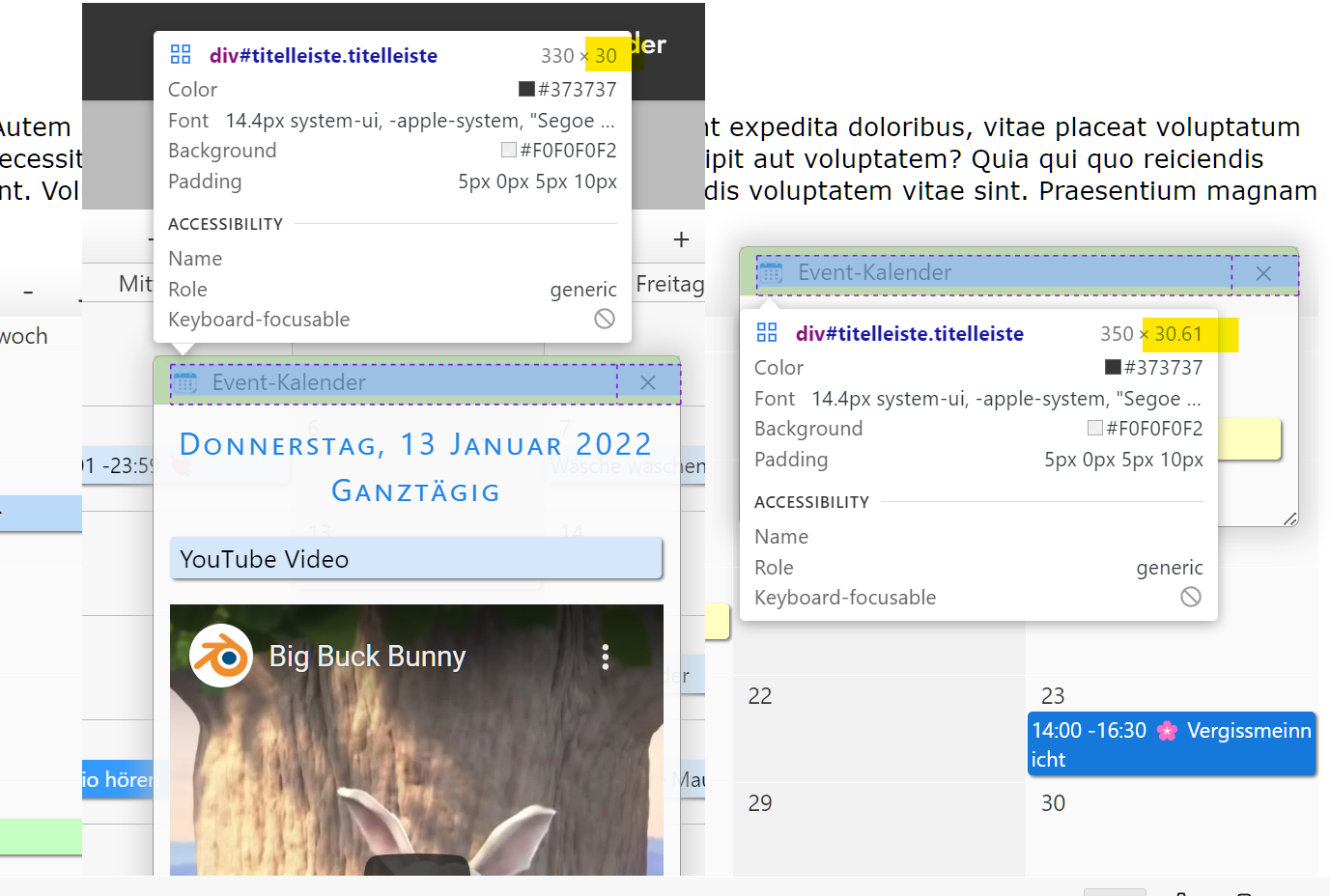
Task: Click the #373737 color swatch in right tooltip
Action: click(1113, 368)
